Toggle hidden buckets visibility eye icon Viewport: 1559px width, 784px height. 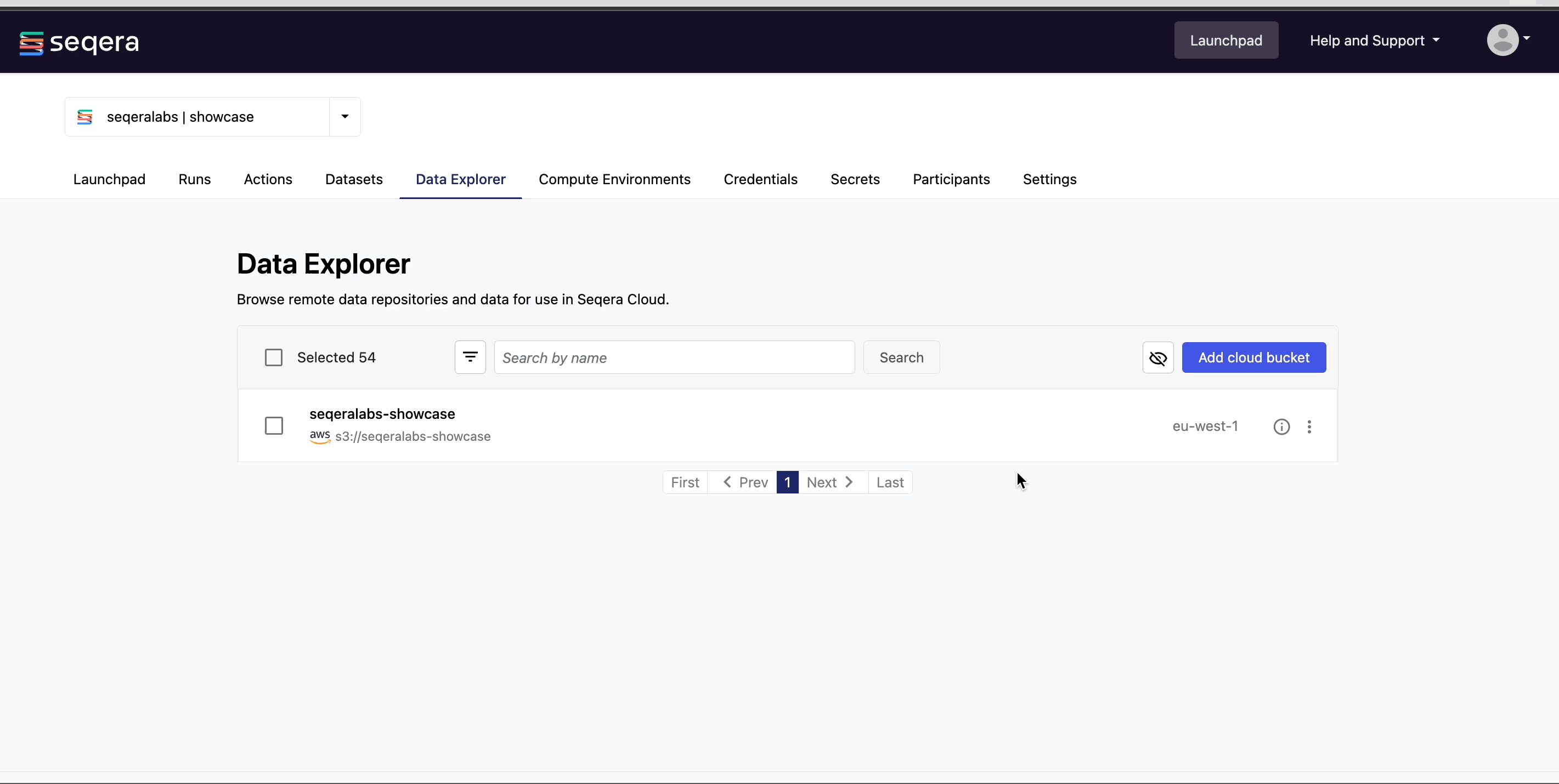(1158, 357)
